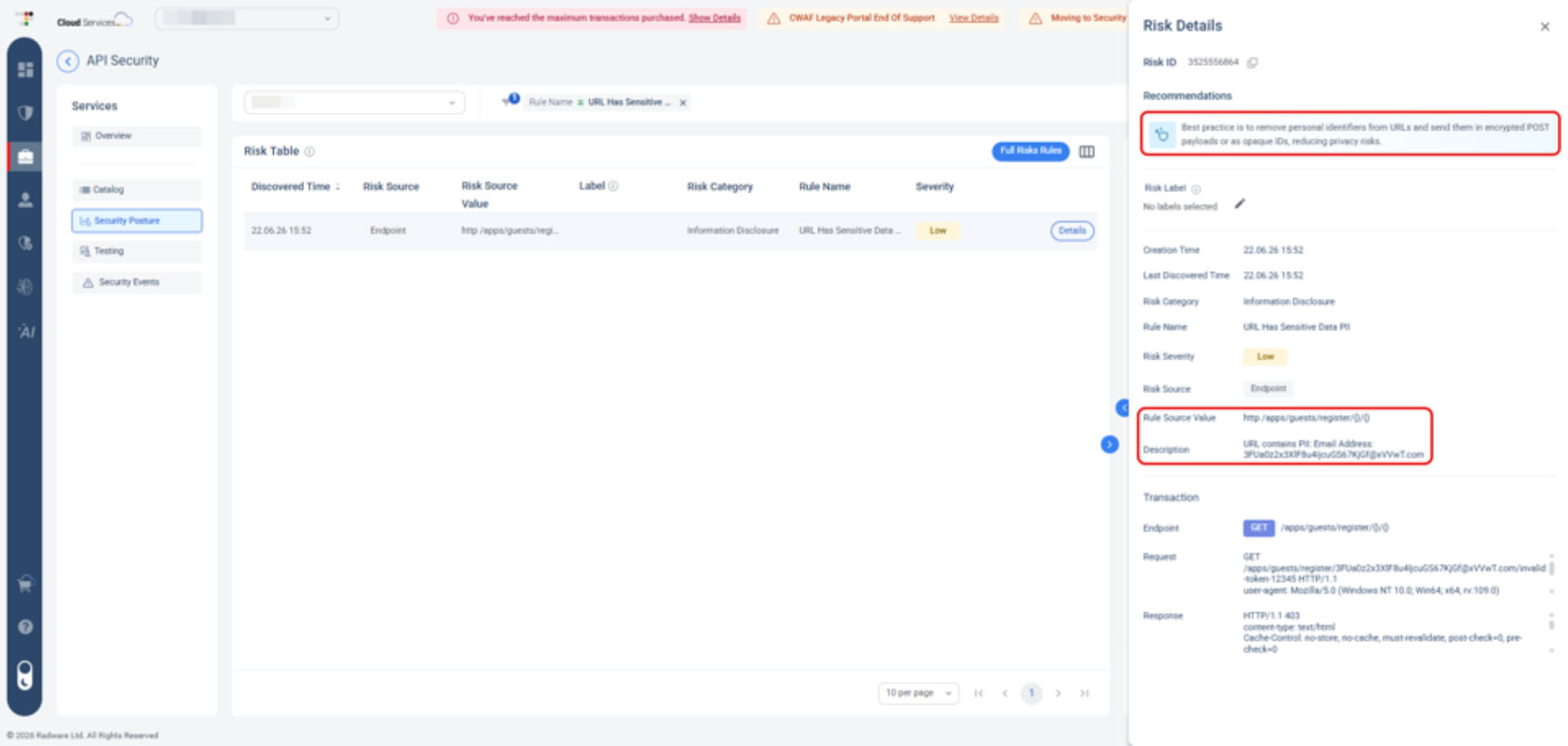
Task: Toggle the sidebar switch at bottom
Action: point(25,676)
